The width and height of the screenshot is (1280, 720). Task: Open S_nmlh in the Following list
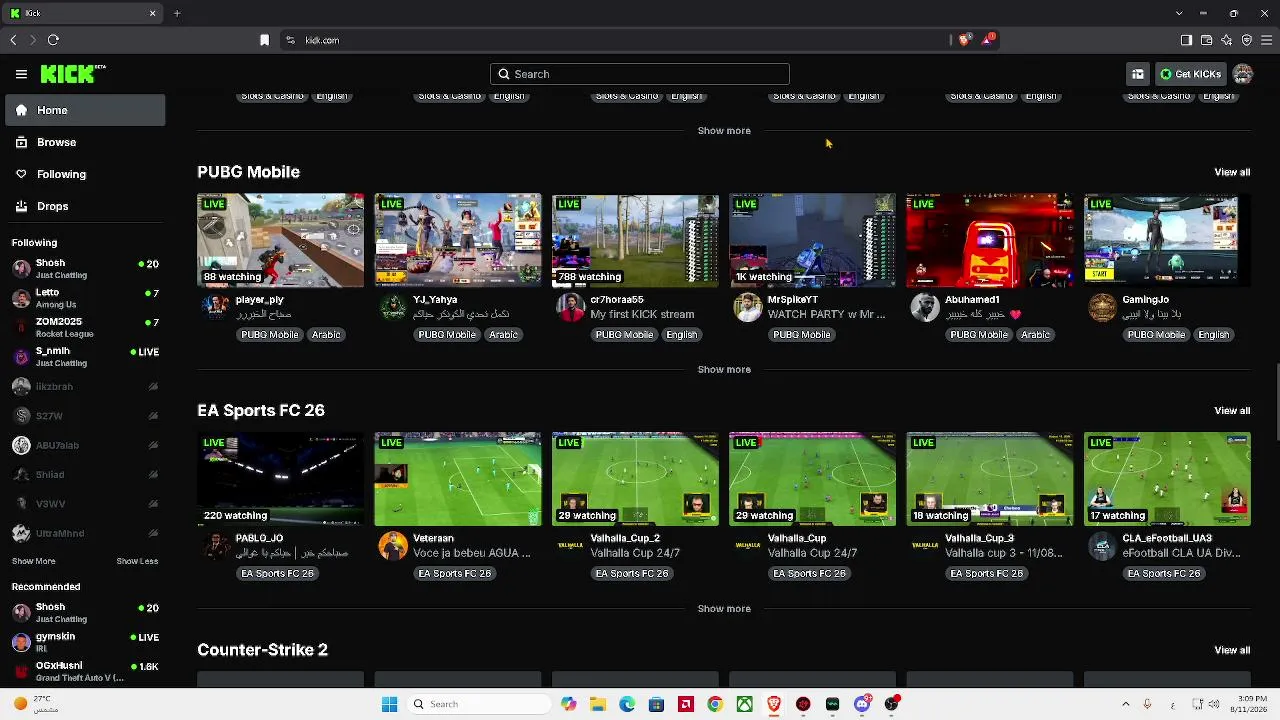(x=86, y=356)
